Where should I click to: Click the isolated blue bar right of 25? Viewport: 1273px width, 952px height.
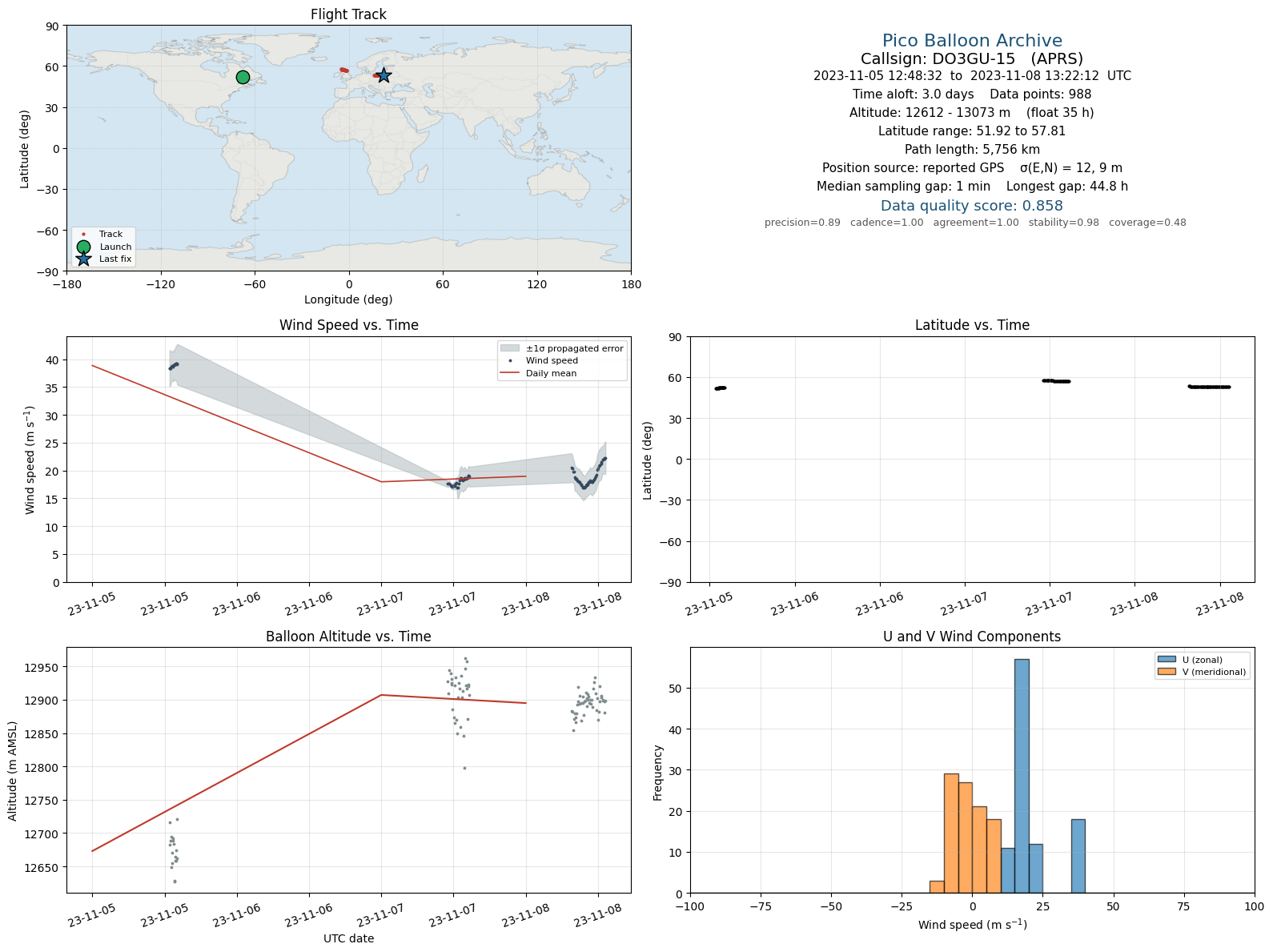1078,856
